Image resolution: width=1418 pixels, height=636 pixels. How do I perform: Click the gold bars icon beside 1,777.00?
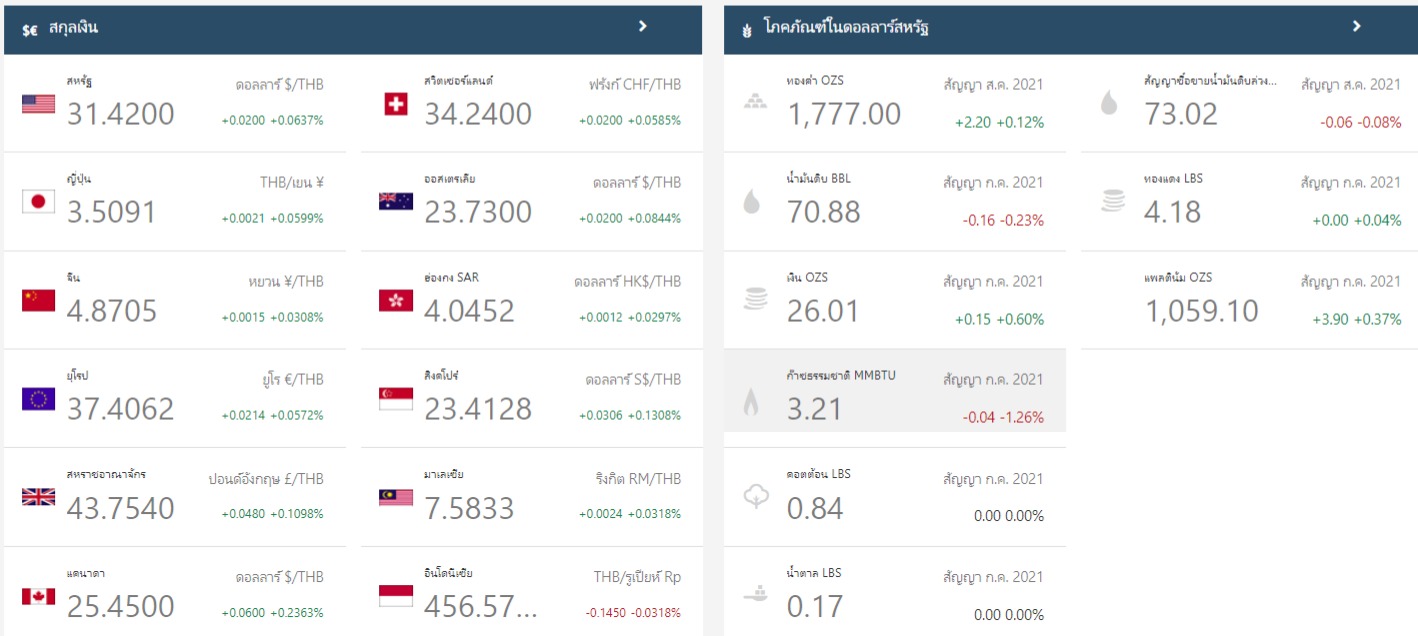pos(755,102)
